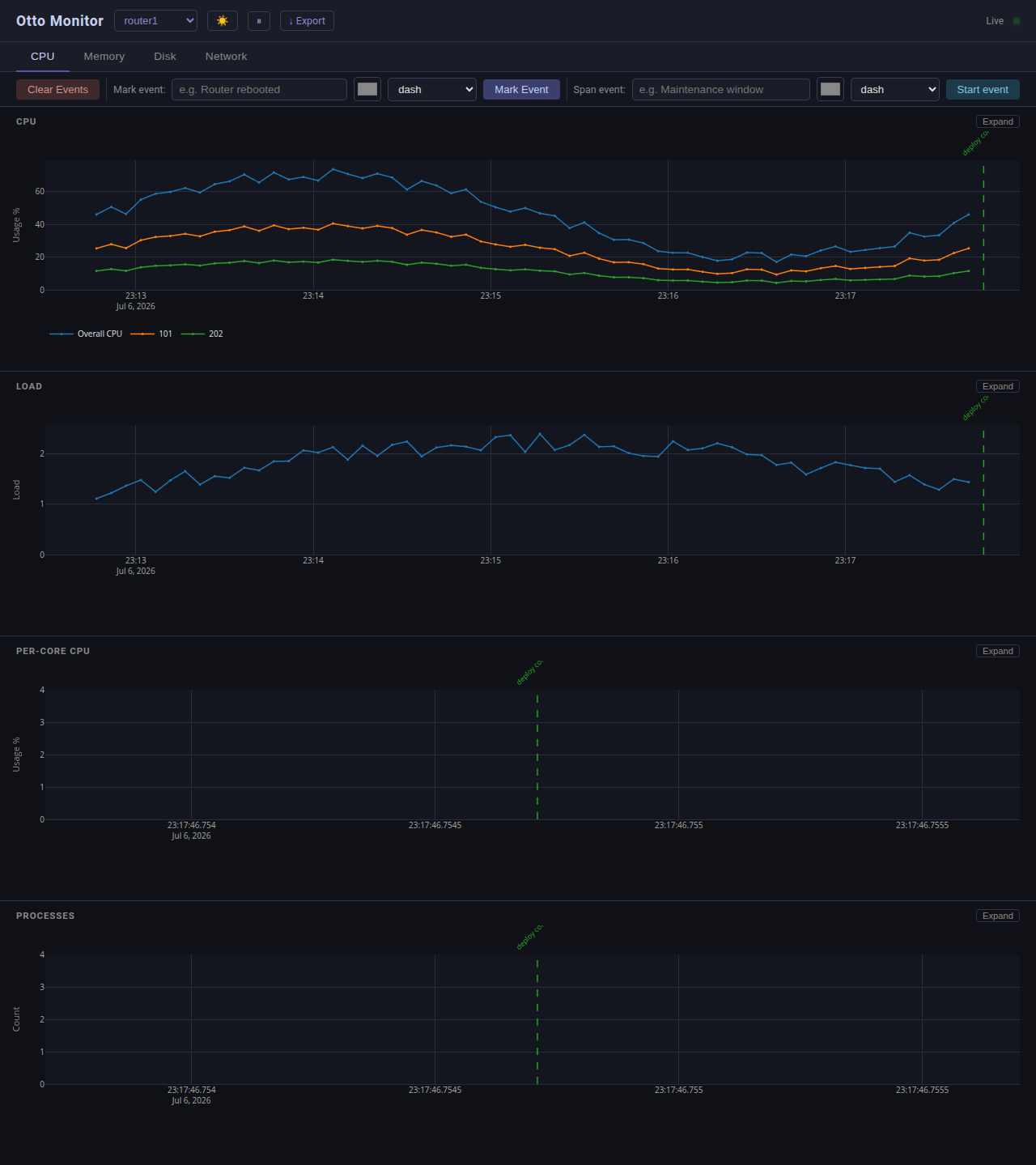Export data with the Export button
The width and height of the screenshot is (1036, 1165).
[307, 21]
